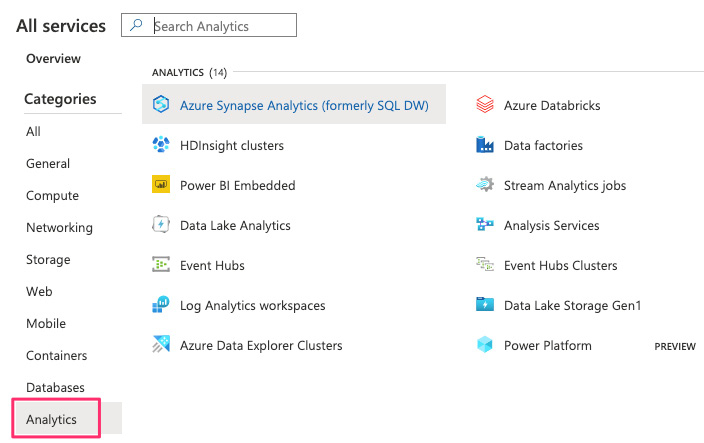Screen dimensions: 704x443
Task: Open Data Lake Storage Gen1
Action: (x=572, y=306)
